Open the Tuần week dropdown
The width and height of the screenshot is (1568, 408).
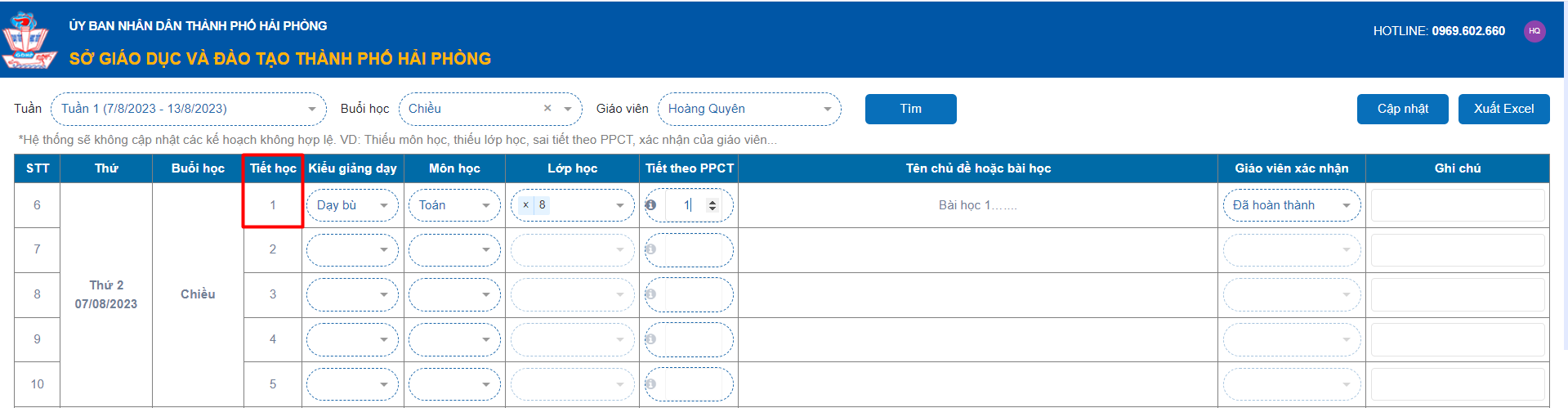[188, 109]
